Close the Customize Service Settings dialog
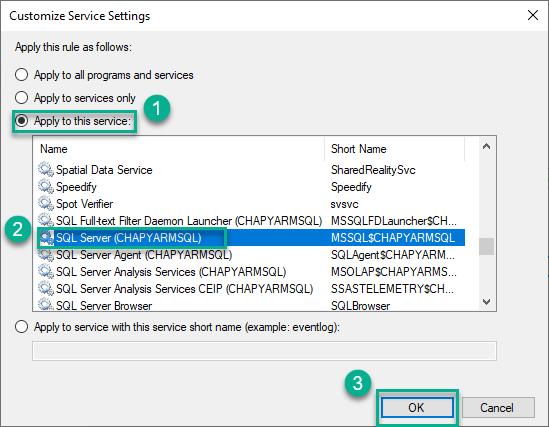 [533, 15]
